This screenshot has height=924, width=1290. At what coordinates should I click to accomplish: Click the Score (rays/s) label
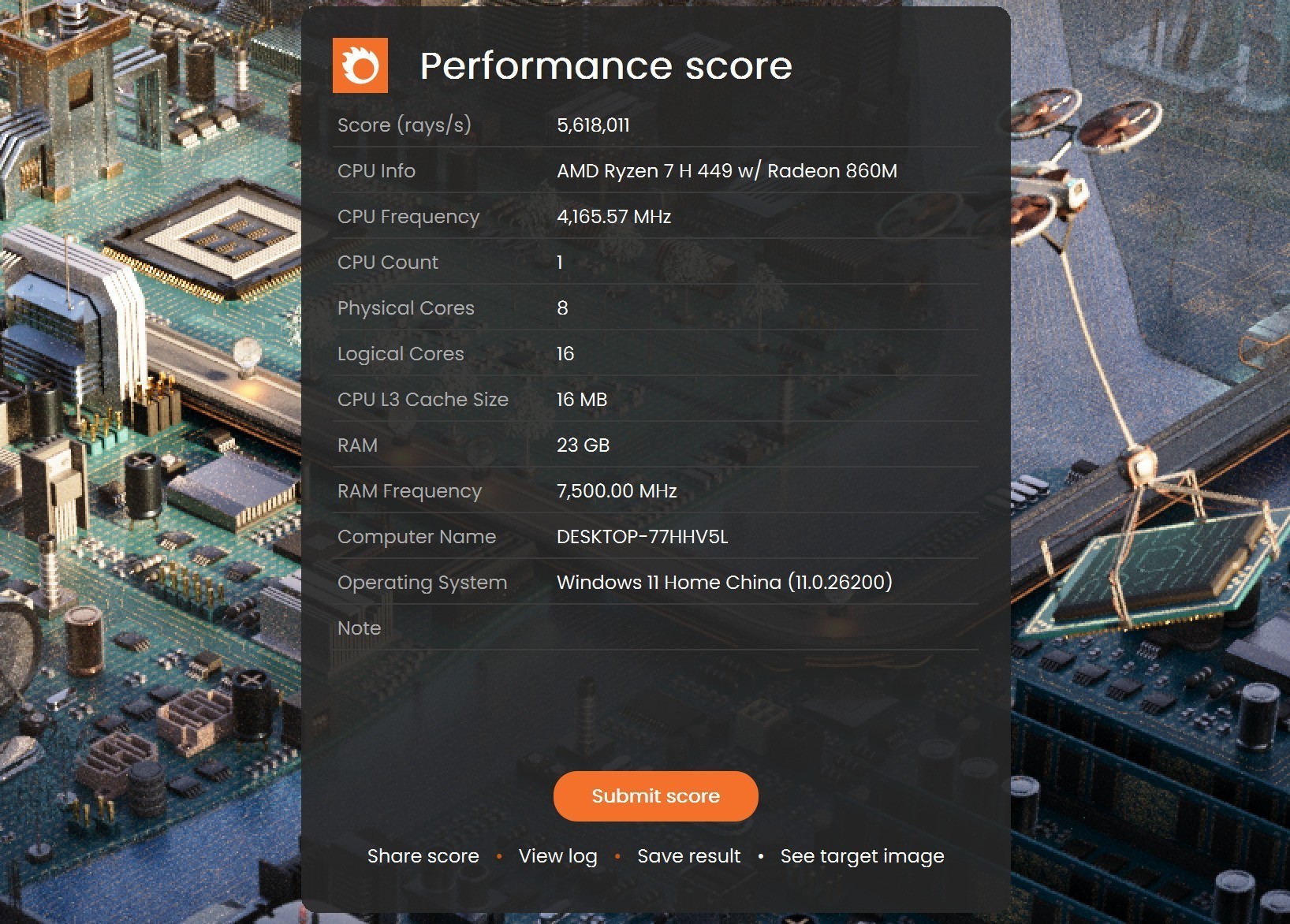[405, 125]
